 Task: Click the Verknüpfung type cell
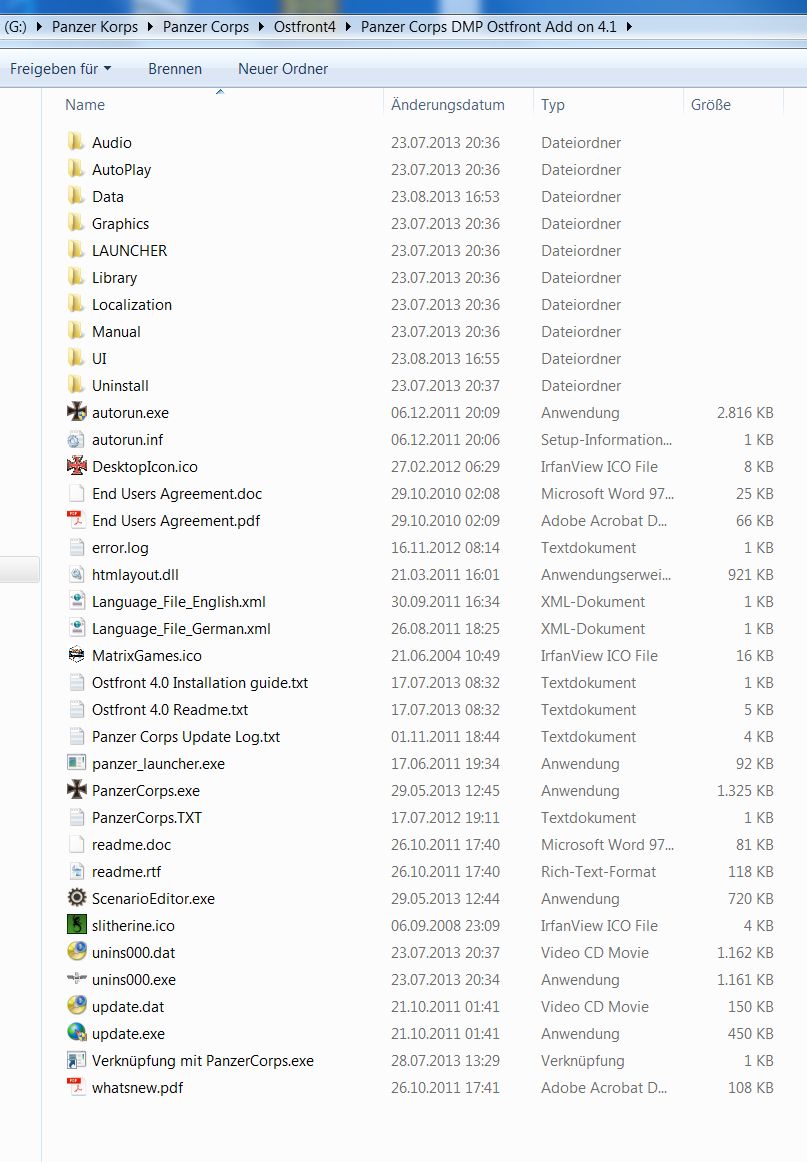582,1060
